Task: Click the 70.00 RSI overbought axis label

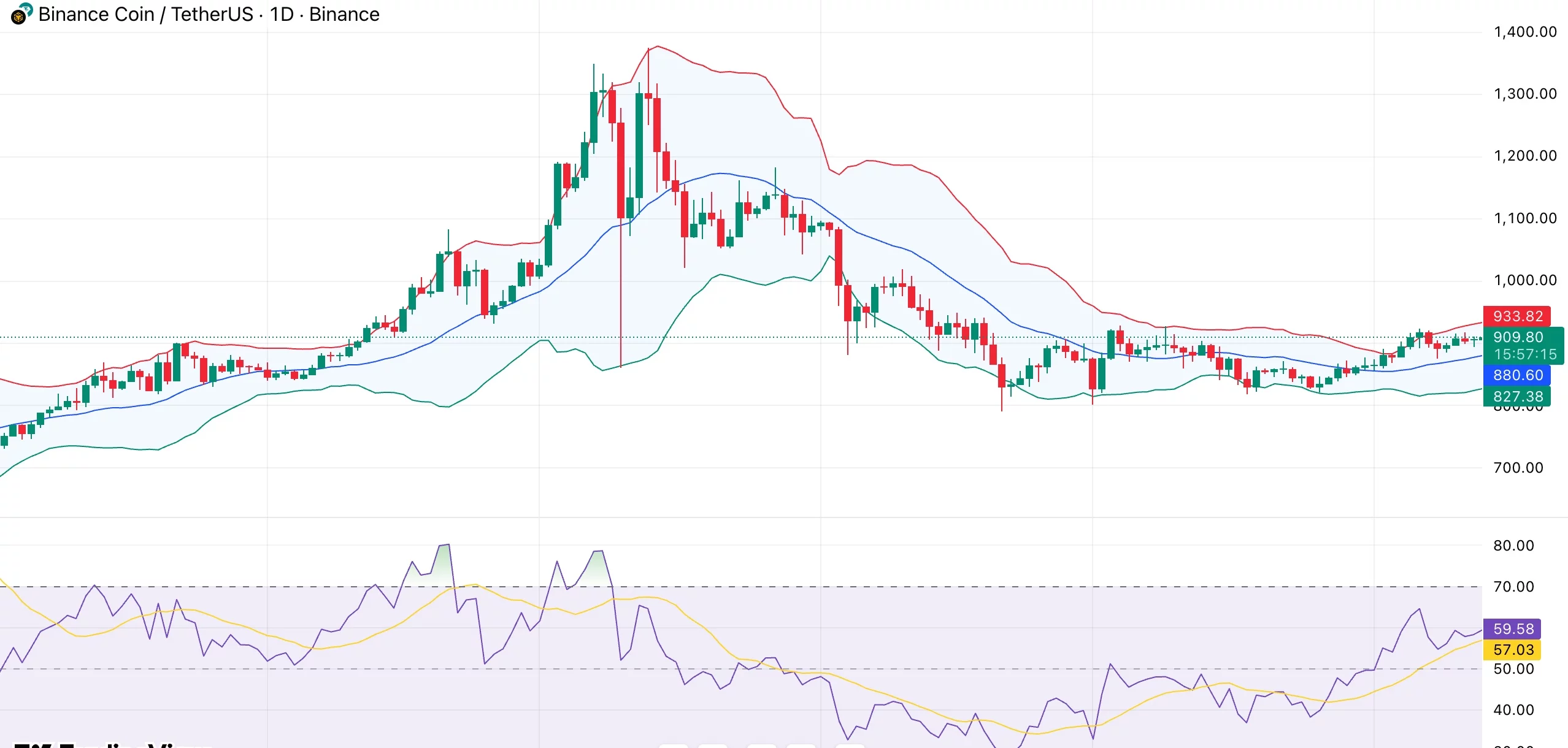Action: coord(1513,587)
